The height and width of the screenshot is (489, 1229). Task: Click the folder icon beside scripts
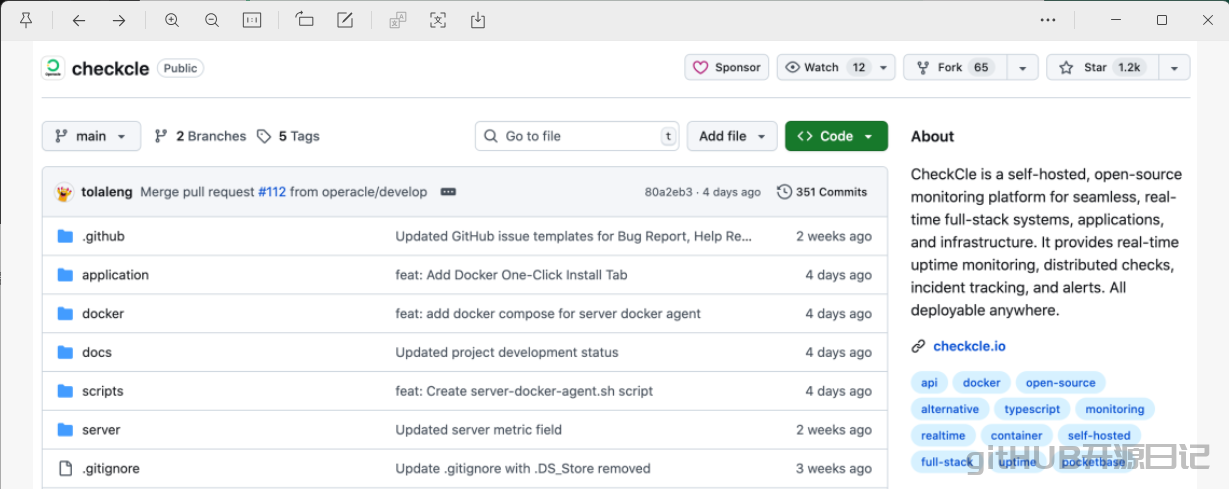[66, 391]
